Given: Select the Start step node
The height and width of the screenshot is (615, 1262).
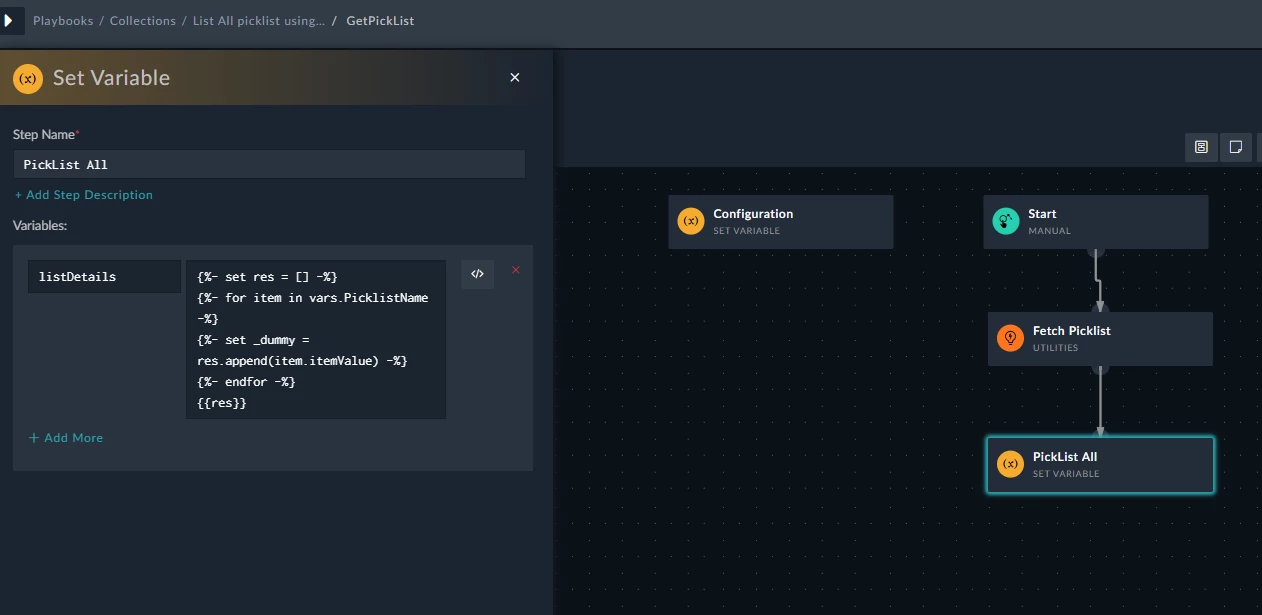Looking at the screenshot, I should 1096,222.
